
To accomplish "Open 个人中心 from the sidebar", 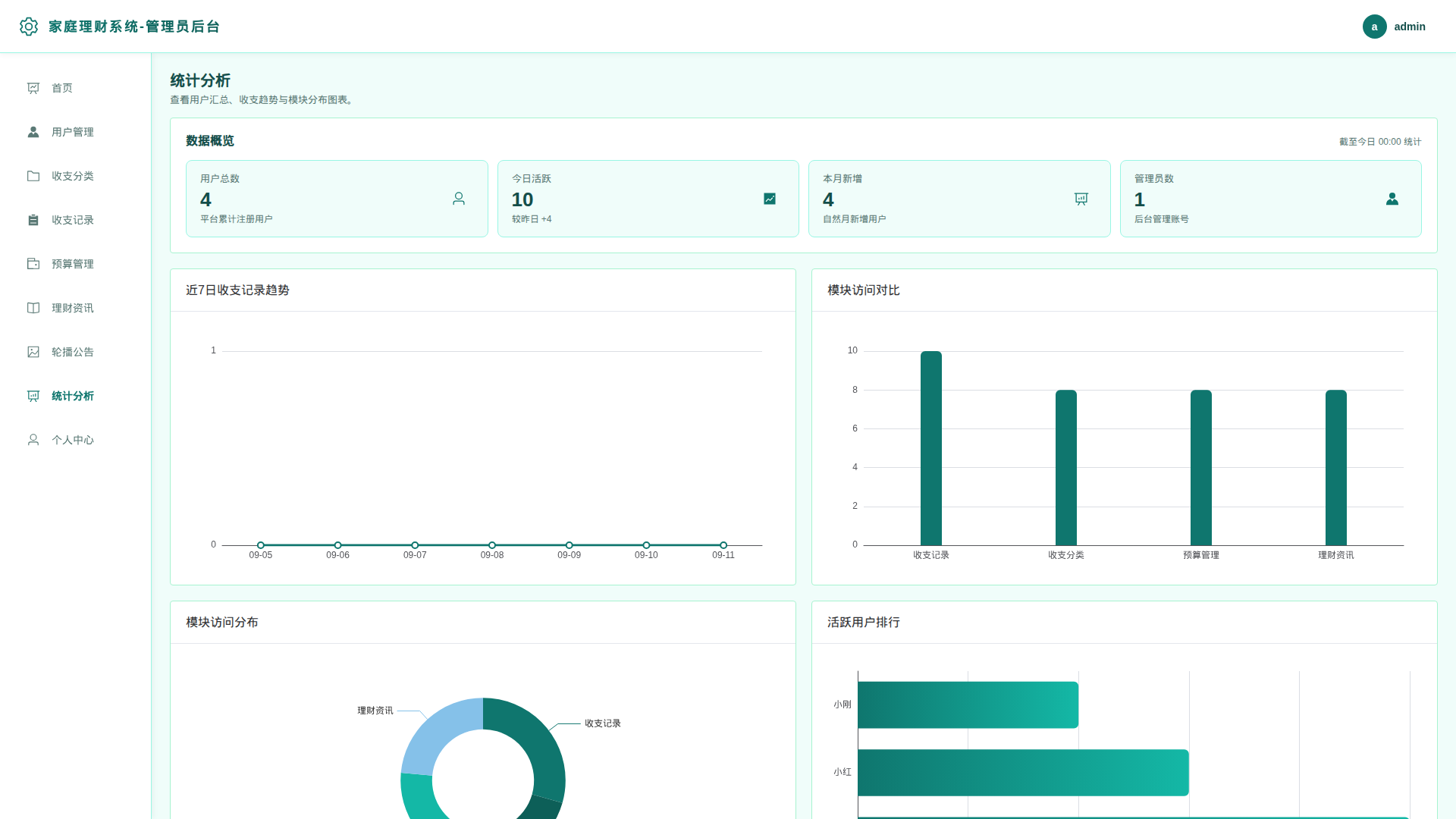I will point(76,440).
